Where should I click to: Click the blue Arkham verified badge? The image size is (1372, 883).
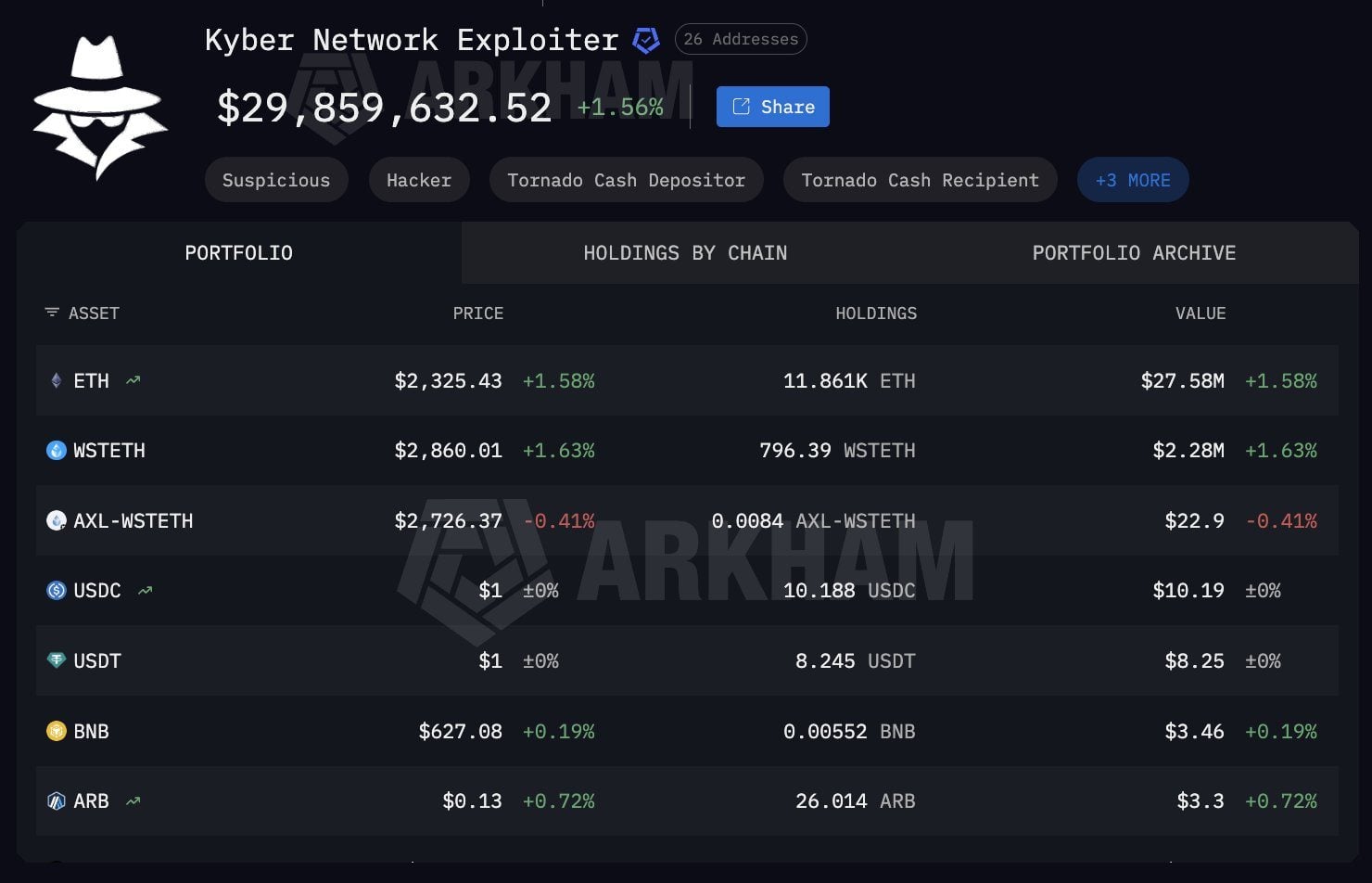(645, 39)
